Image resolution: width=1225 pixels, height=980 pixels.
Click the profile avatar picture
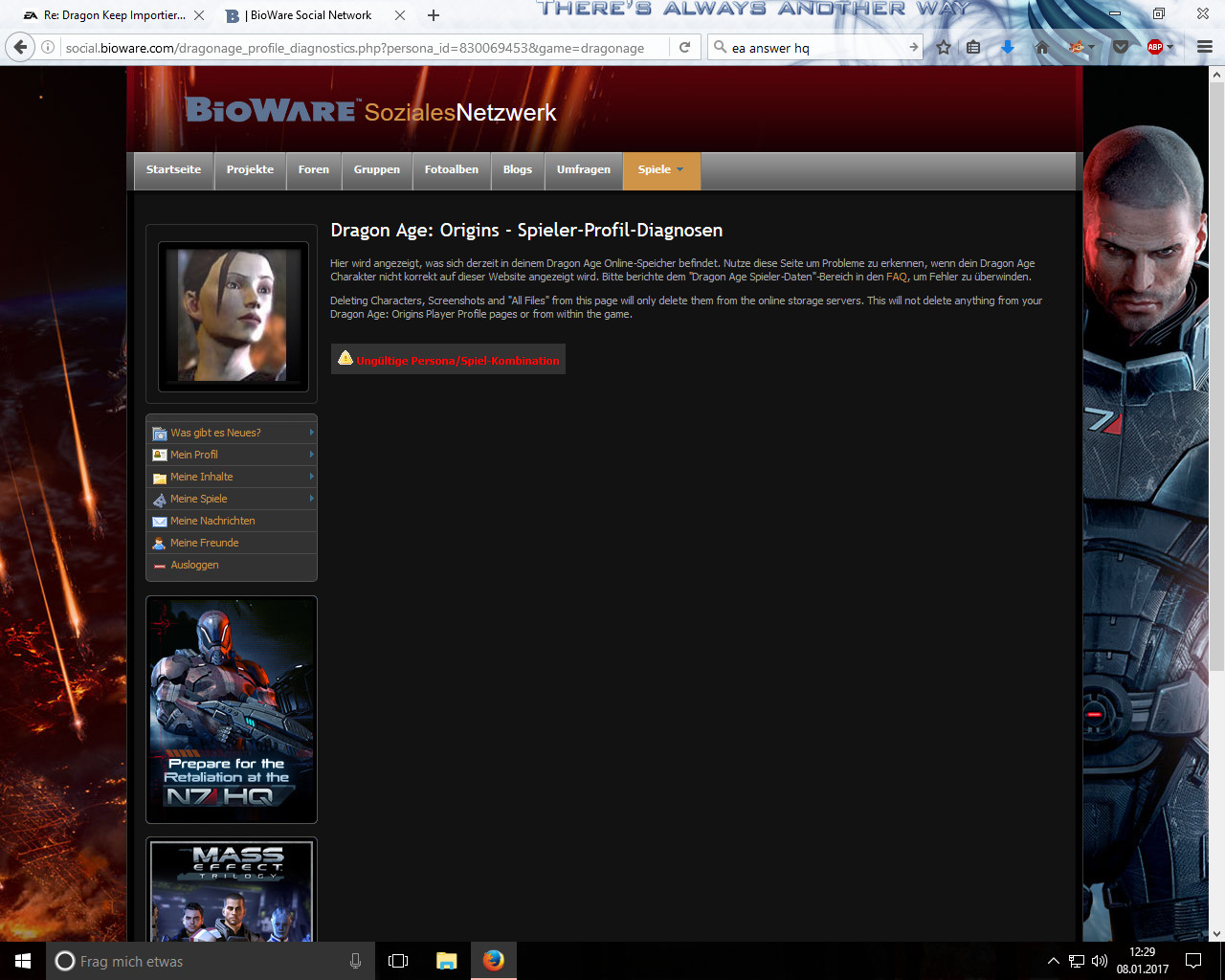click(233, 316)
